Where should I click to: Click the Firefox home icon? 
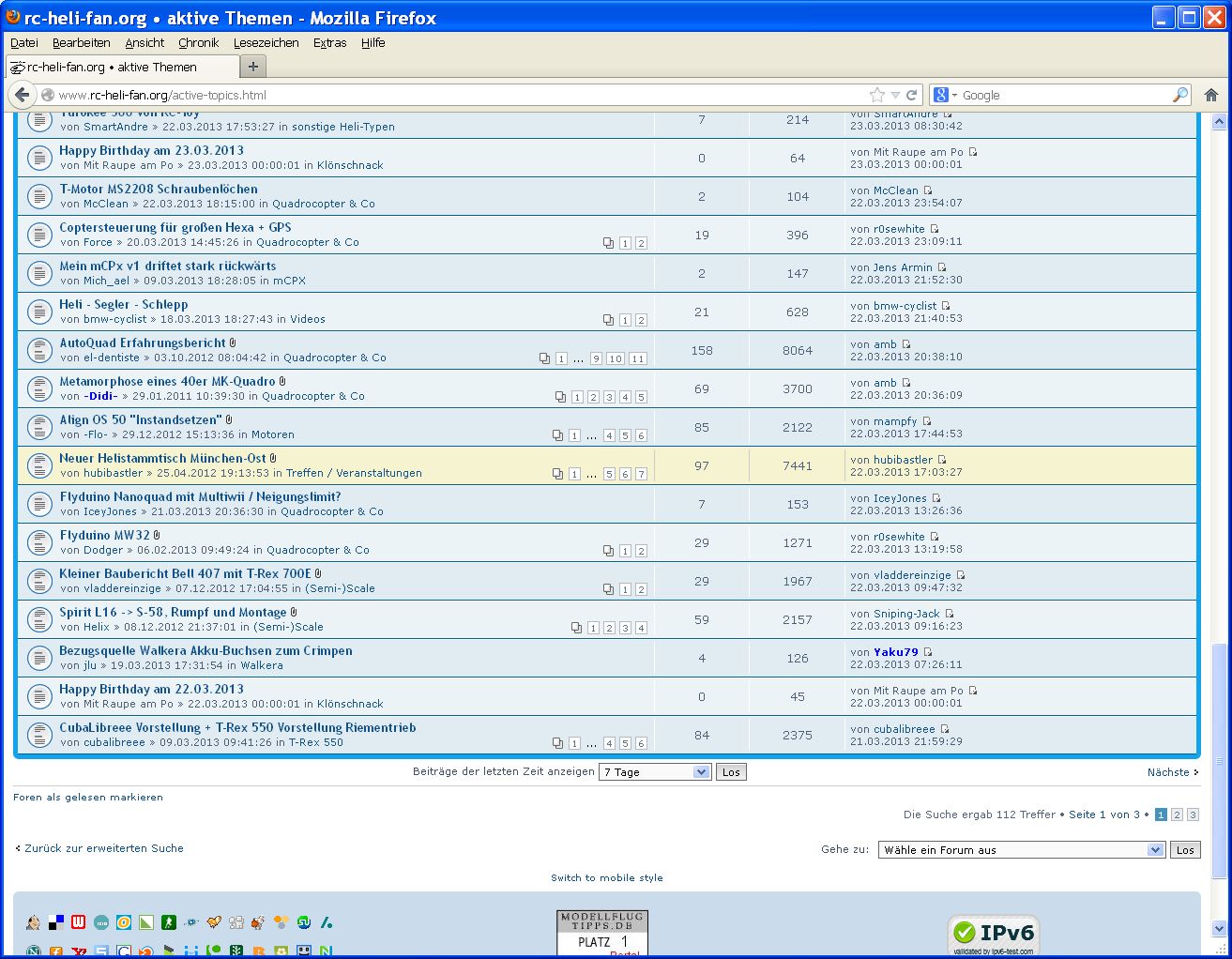1210,95
